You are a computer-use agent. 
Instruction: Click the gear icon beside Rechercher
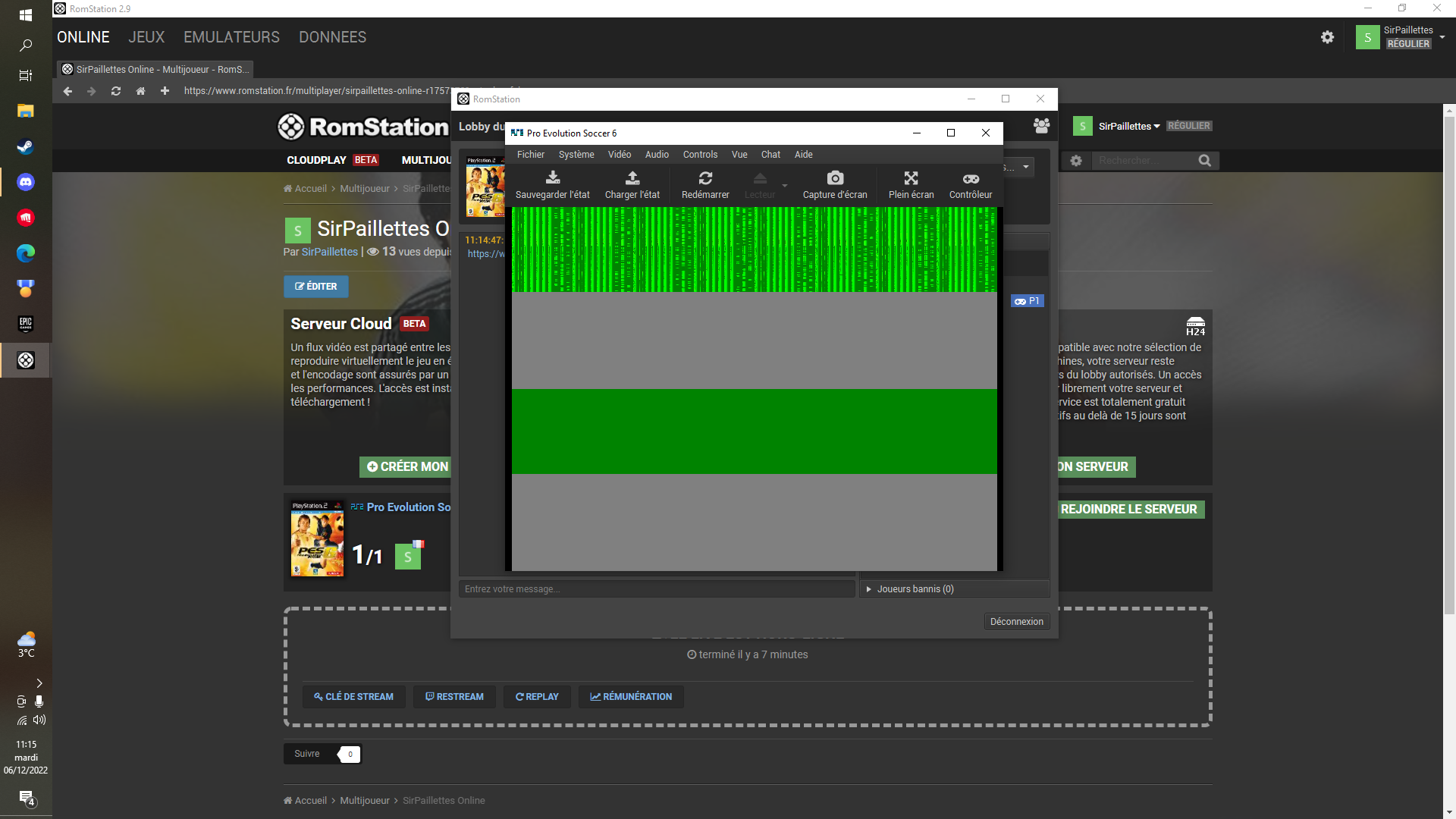[1076, 161]
